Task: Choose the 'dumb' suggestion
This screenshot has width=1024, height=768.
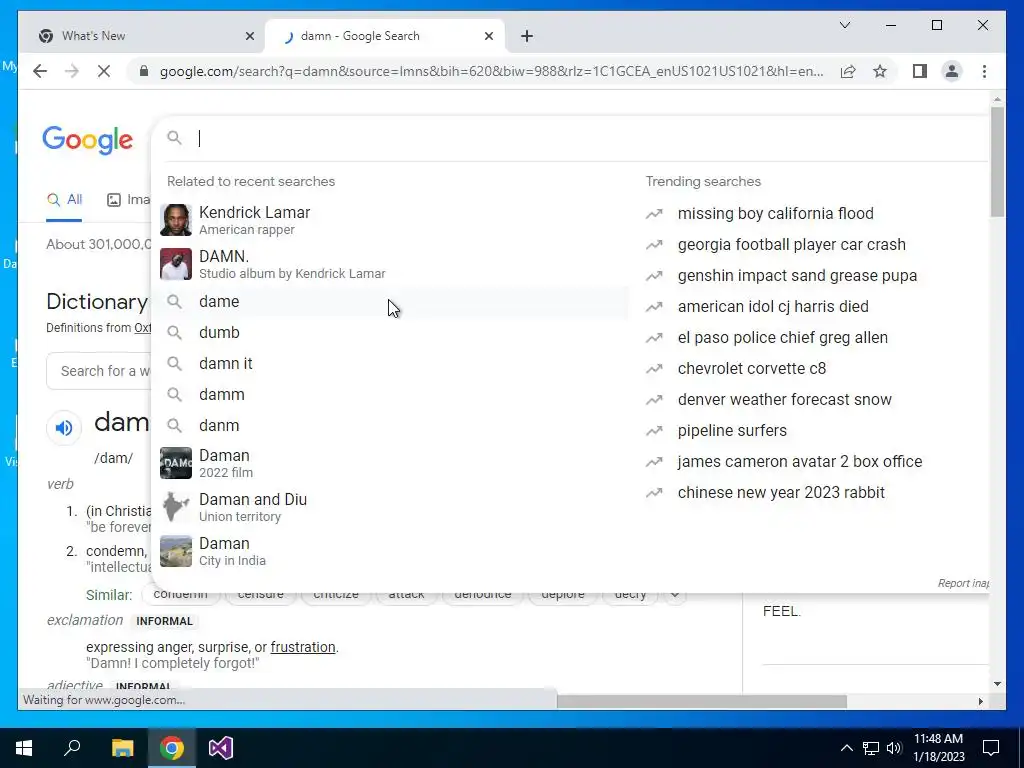Action: pyautogui.click(x=393, y=332)
